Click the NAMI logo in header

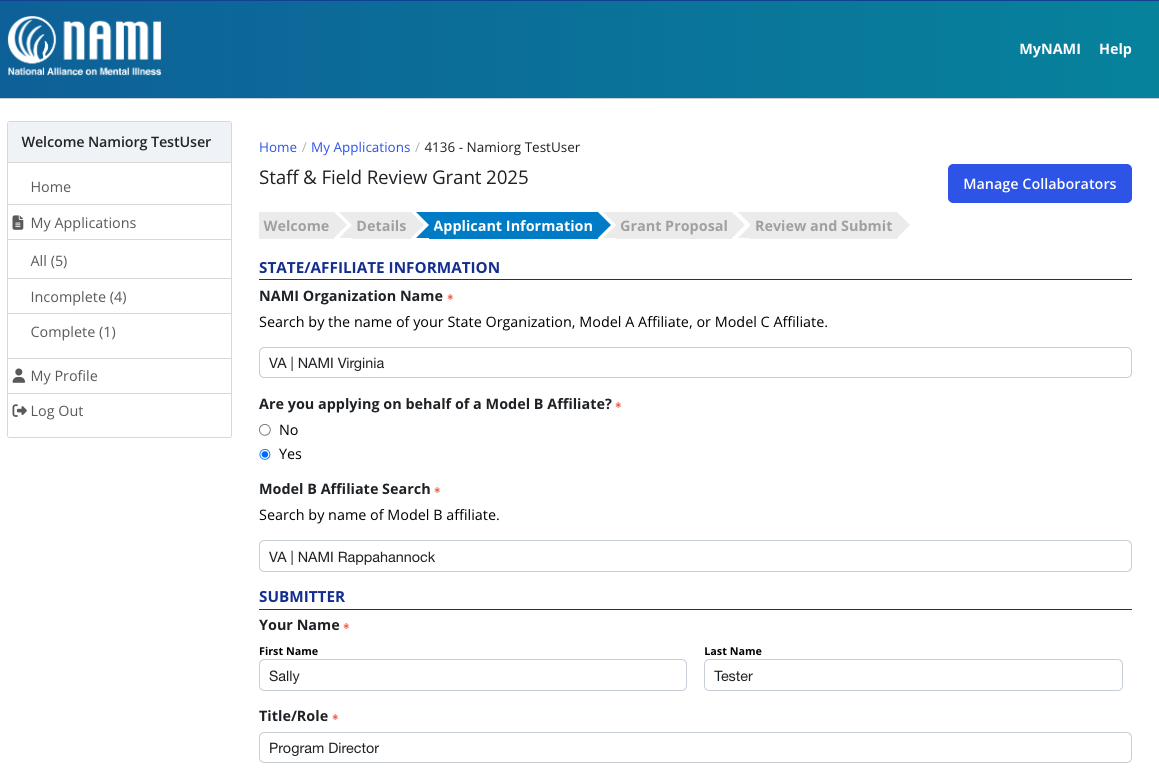84,46
